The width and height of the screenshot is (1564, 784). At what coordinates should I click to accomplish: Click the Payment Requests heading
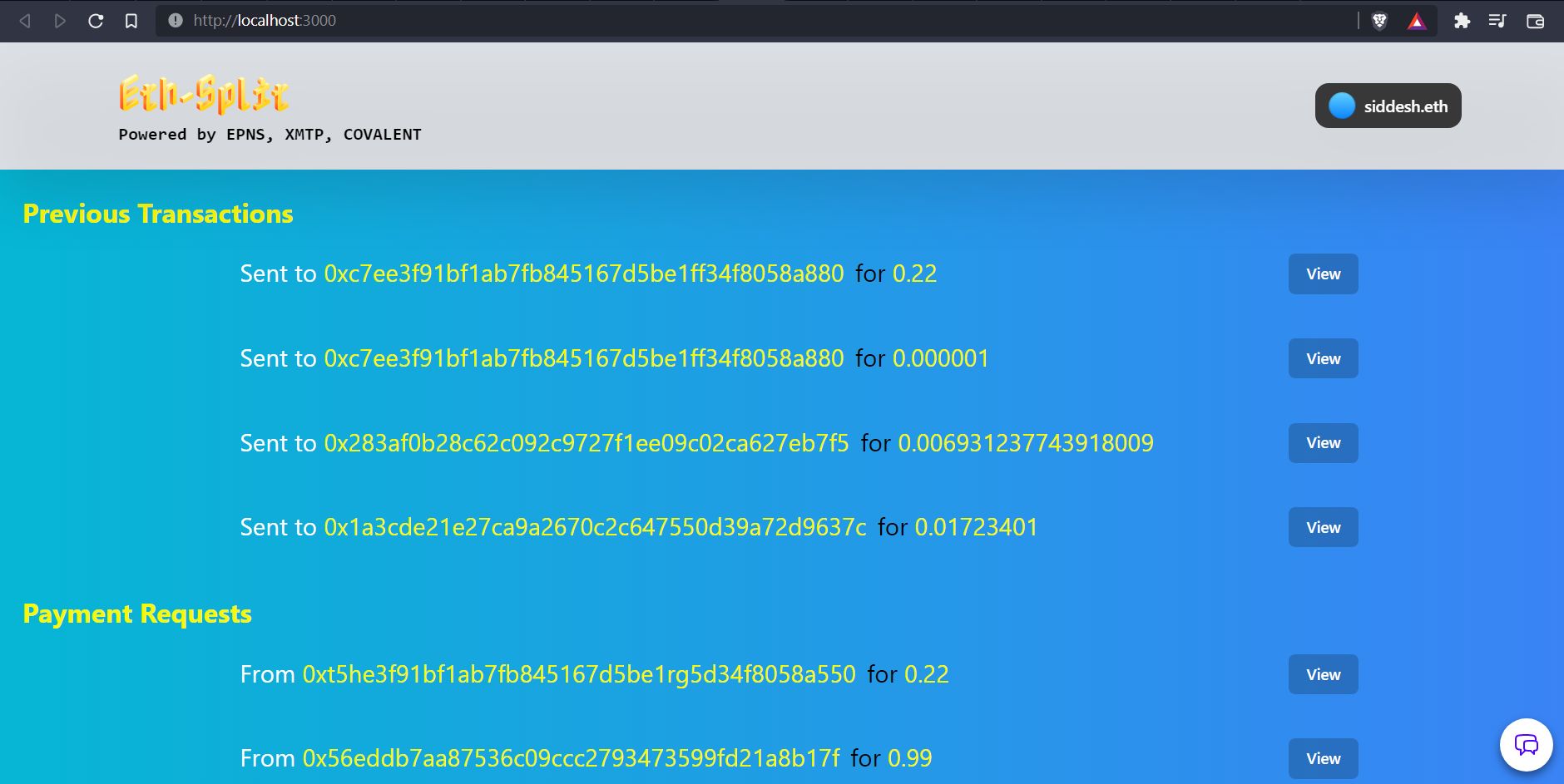(137, 614)
